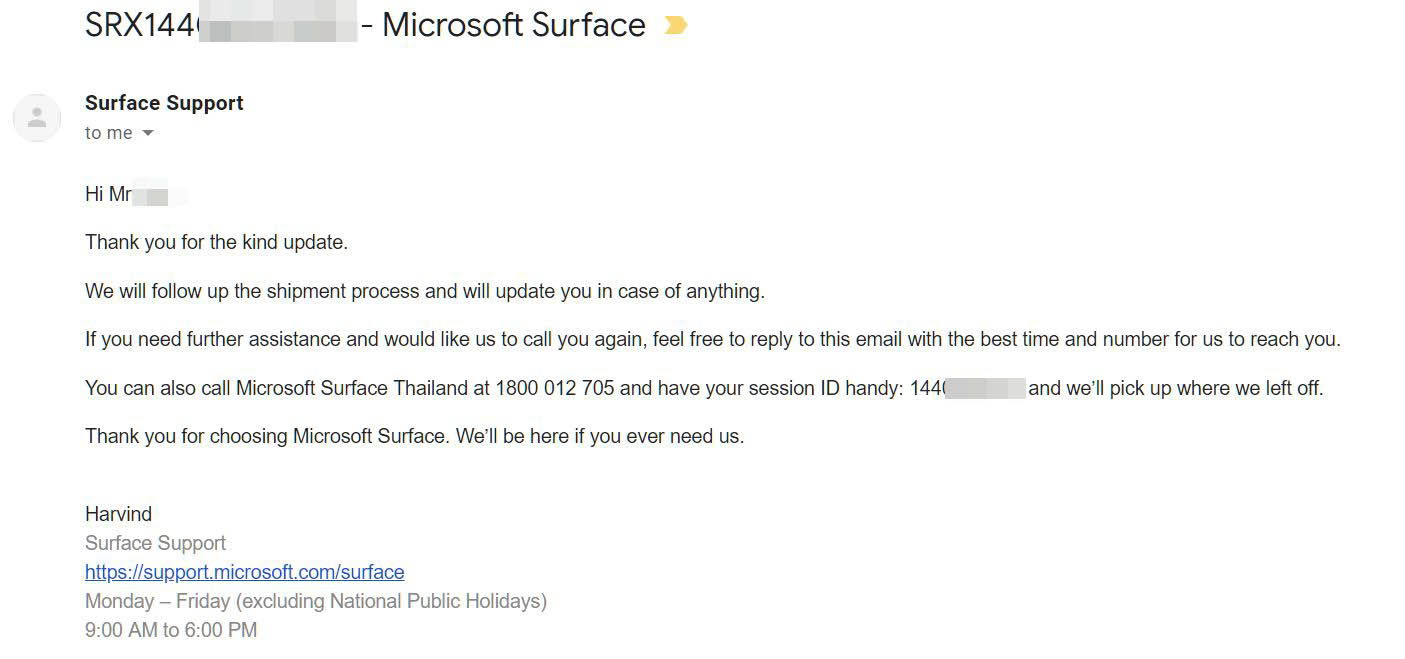This screenshot has height=659, width=1405.
Task: Click the blurred session ID in the body
Action: tap(968, 388)
